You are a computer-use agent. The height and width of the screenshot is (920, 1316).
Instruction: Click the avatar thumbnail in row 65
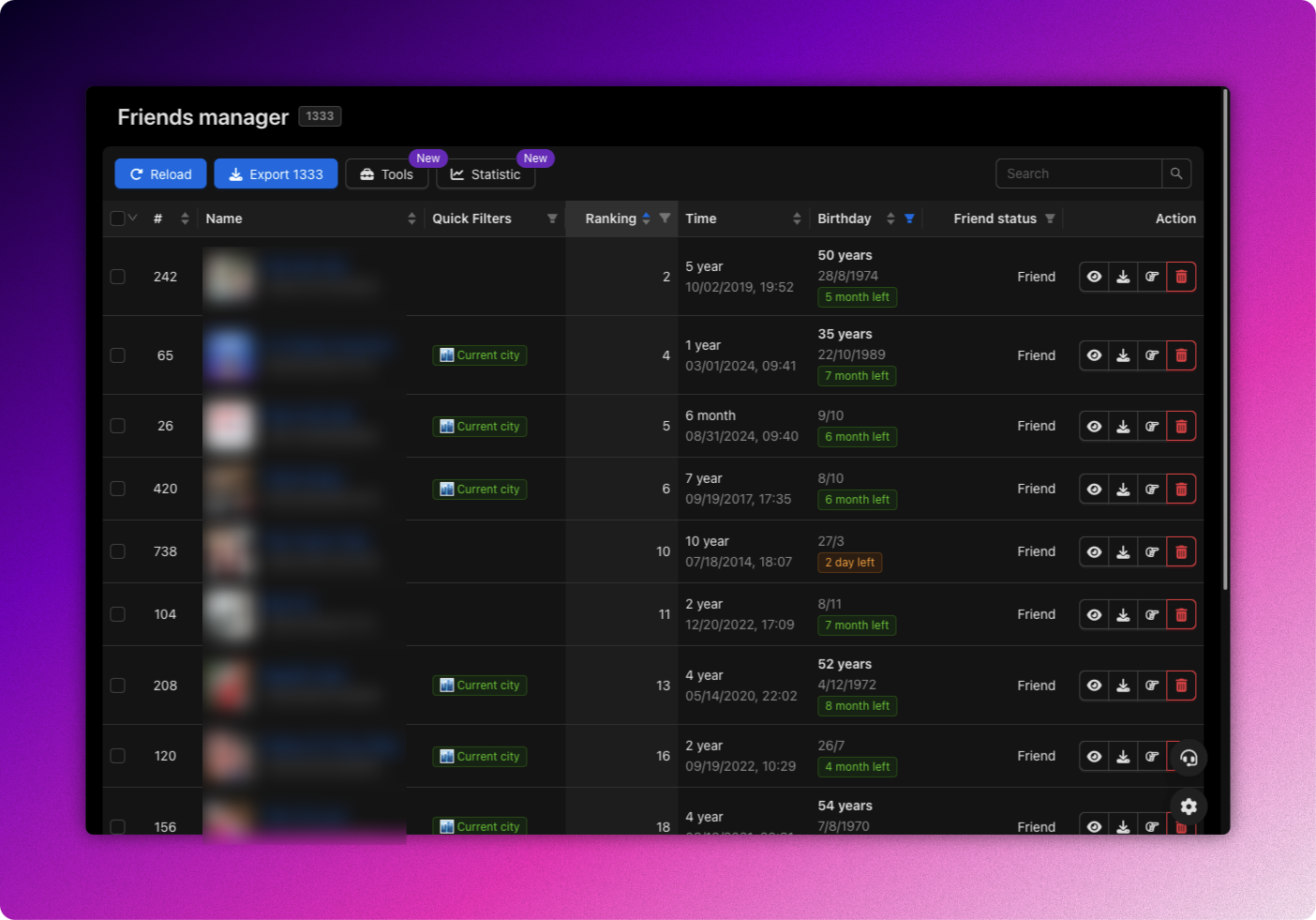(230, 355)
